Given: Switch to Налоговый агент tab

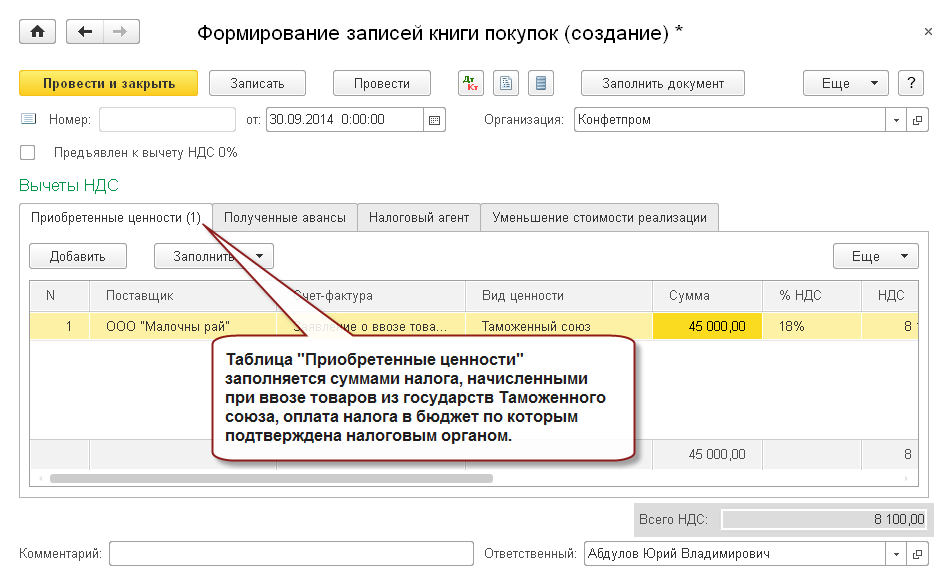Looking at the screenshot, I should [419, 217].
